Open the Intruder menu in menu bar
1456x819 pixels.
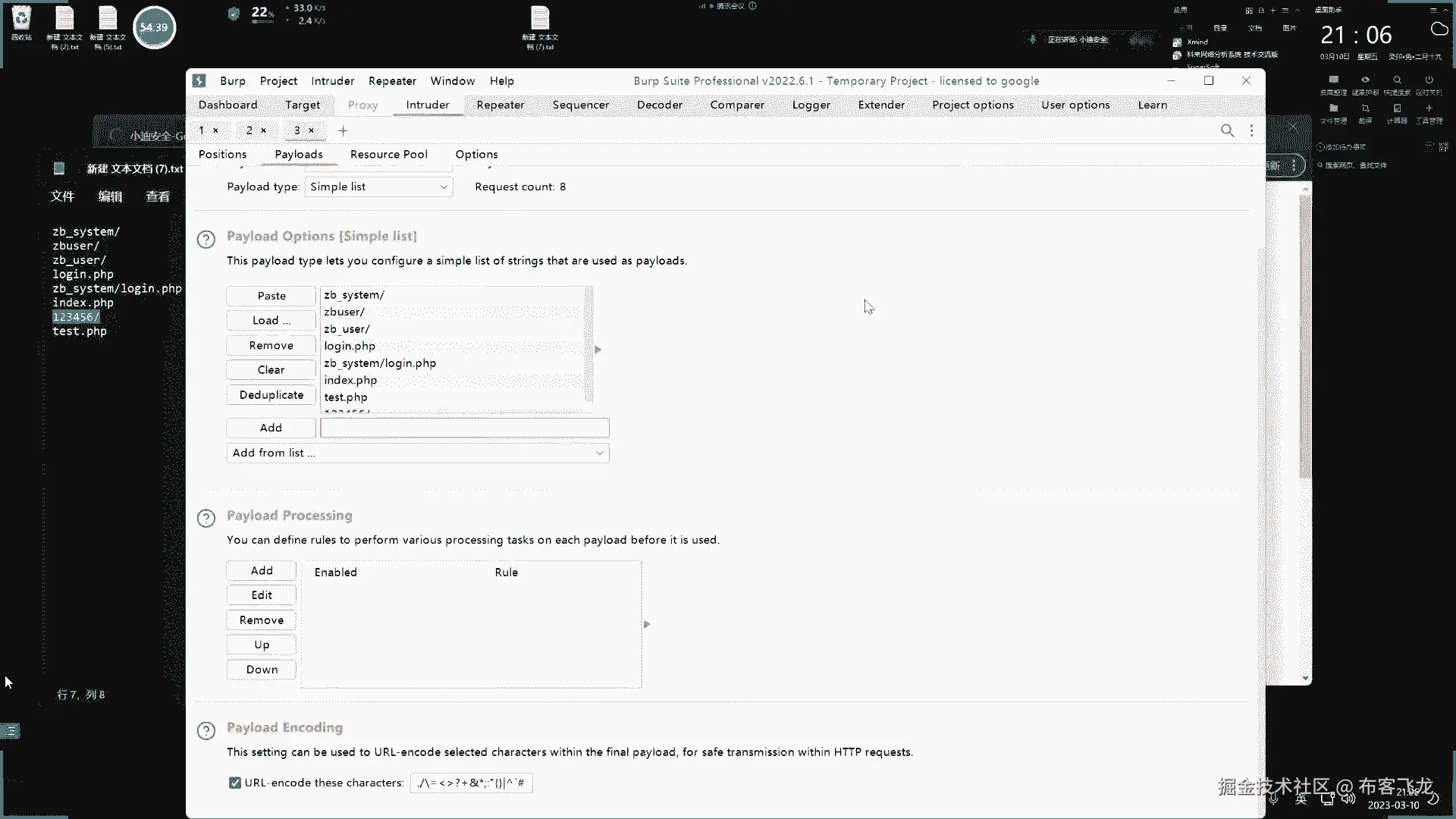coord(332,80)
